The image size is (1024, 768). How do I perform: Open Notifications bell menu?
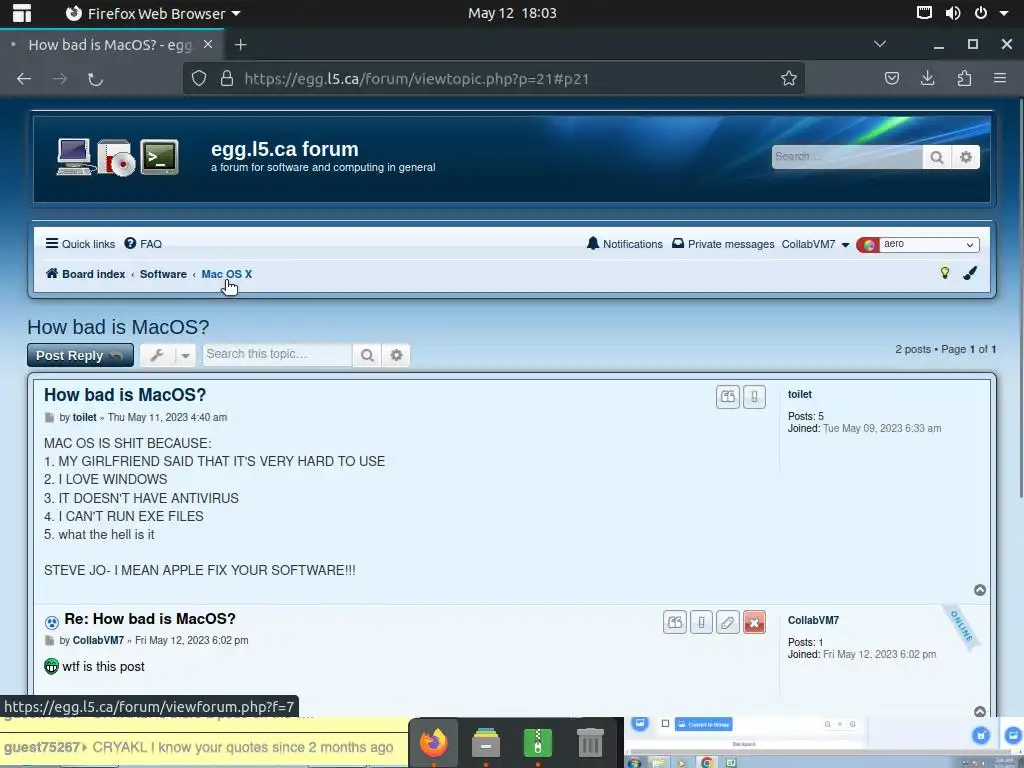(x=624, y=244)
